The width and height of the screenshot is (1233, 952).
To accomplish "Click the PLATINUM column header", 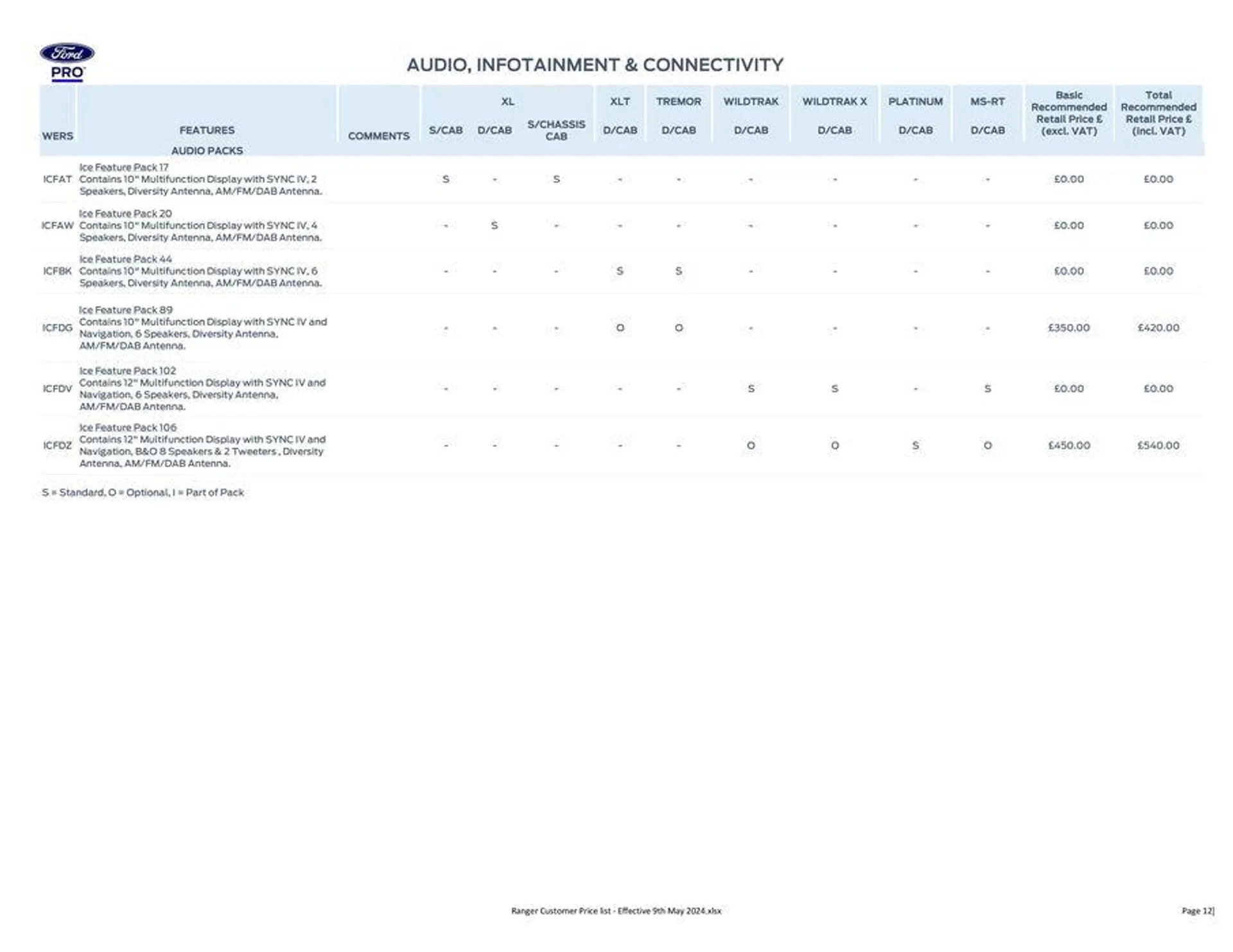I will (915, 101).
